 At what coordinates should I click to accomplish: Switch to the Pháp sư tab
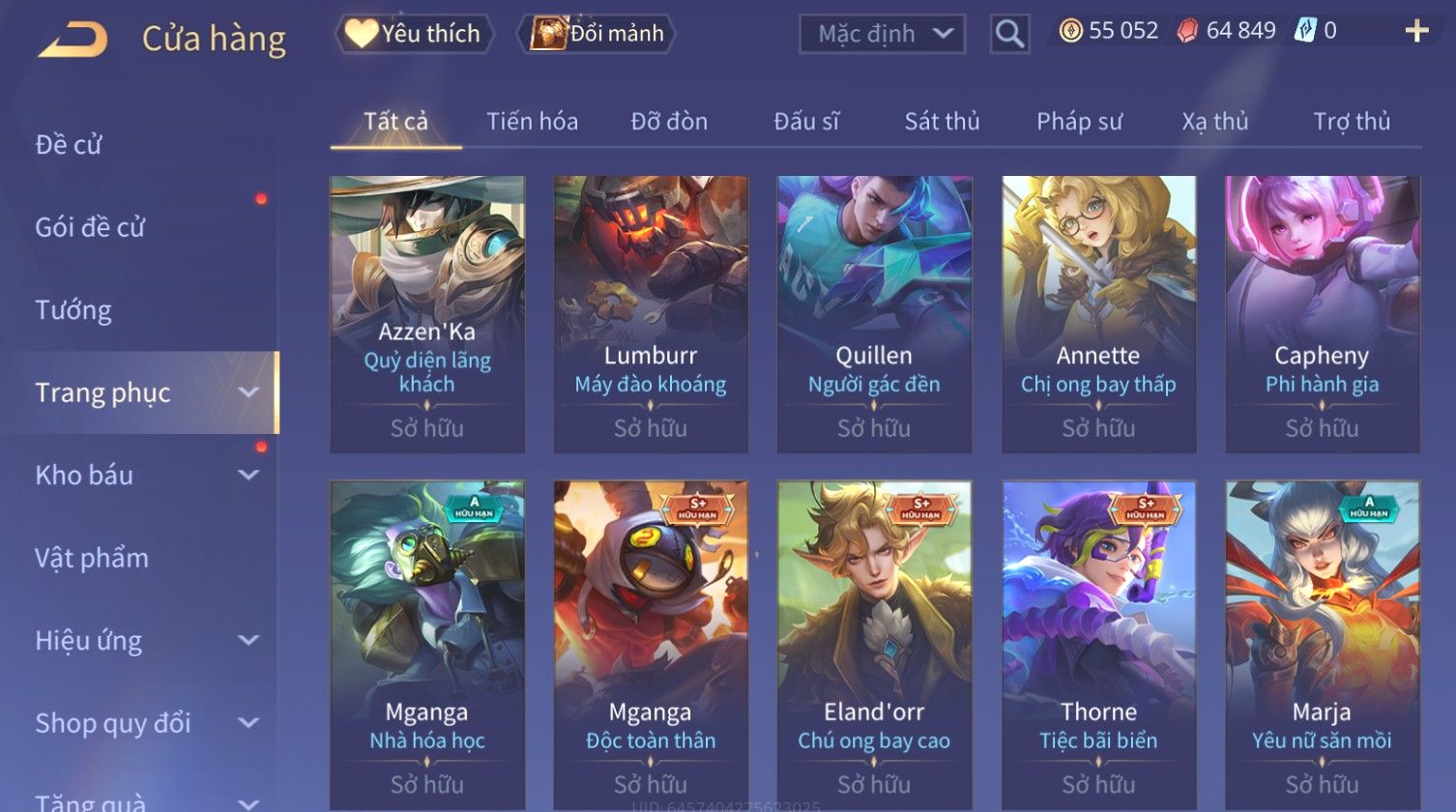[1079, 122]
